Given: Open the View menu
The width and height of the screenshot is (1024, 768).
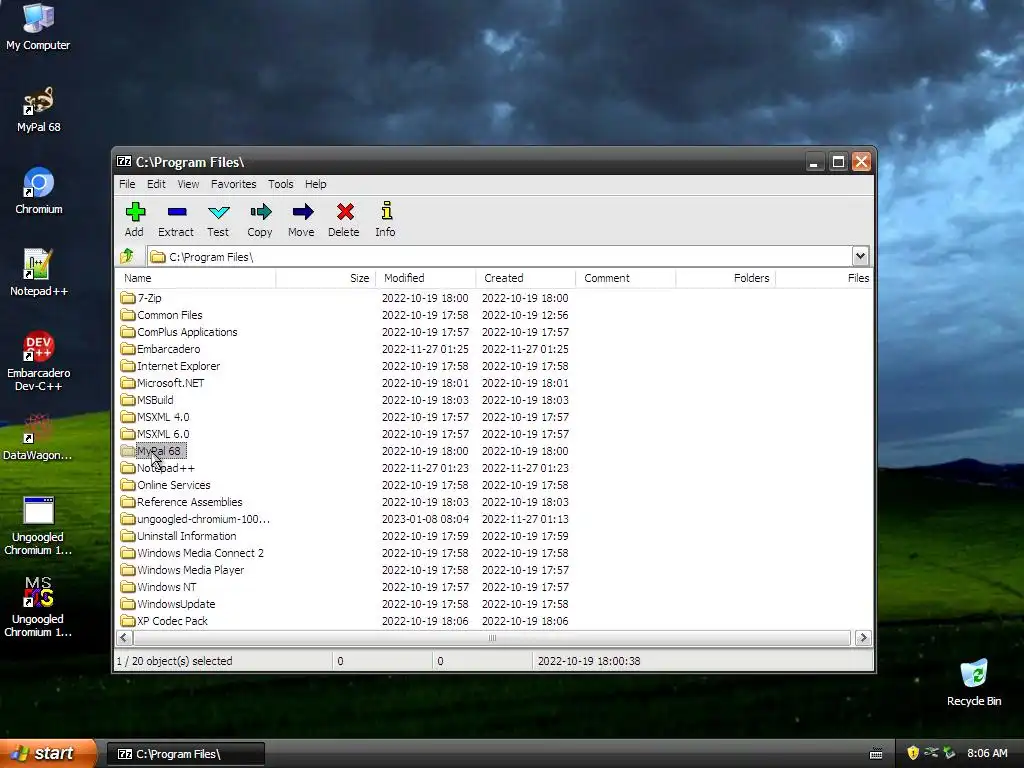Looking at the screenshot, I should (188, 184).
